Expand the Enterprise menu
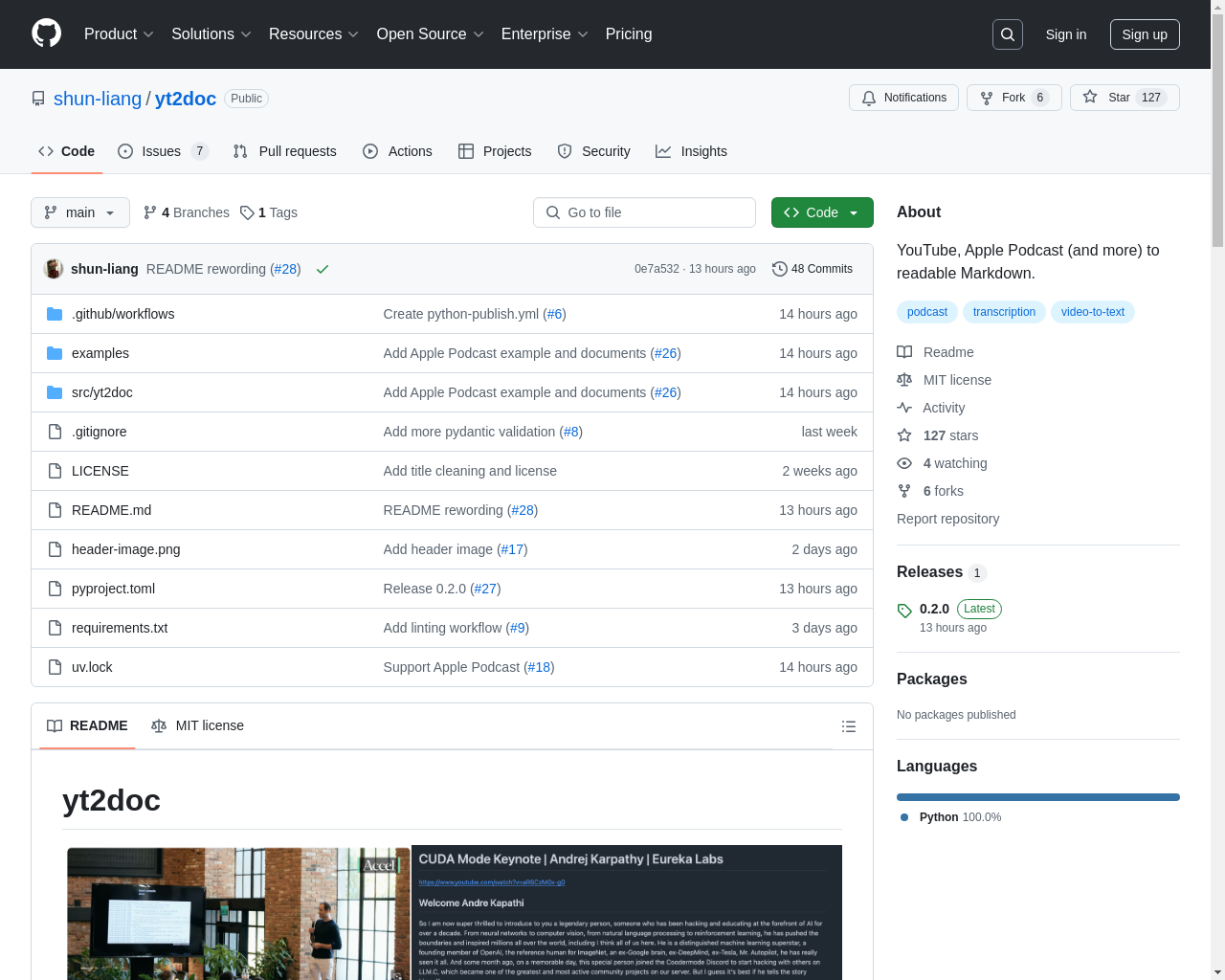 (545, 34)
